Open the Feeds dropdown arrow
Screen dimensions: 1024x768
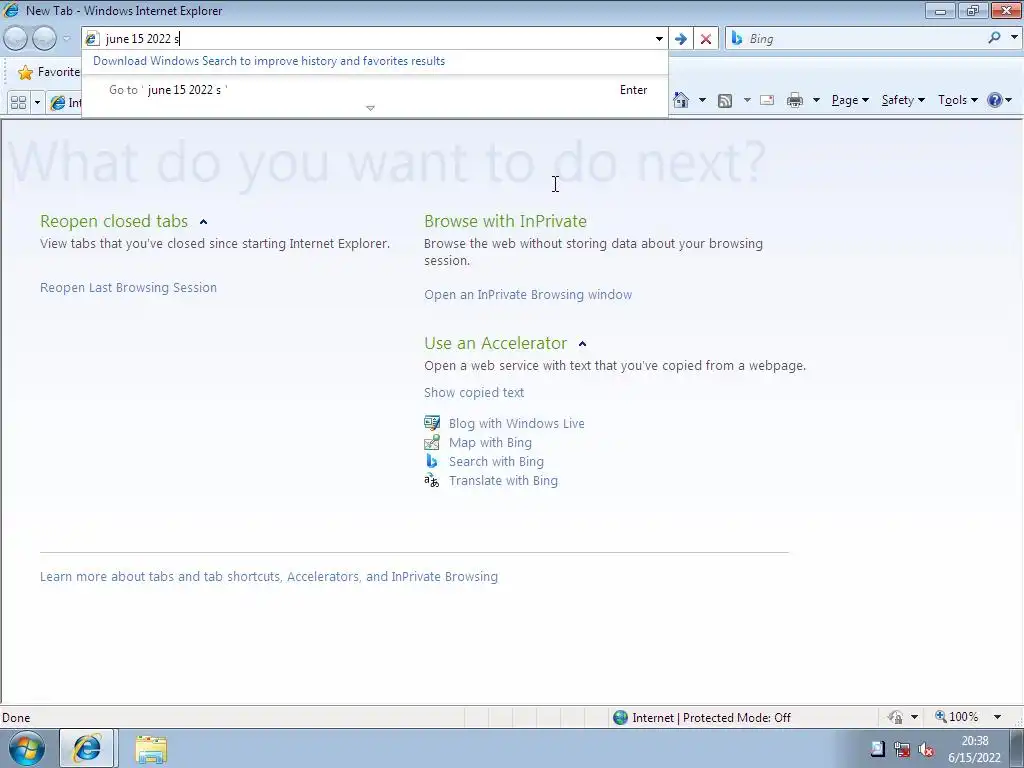click(x=747, y=100)
